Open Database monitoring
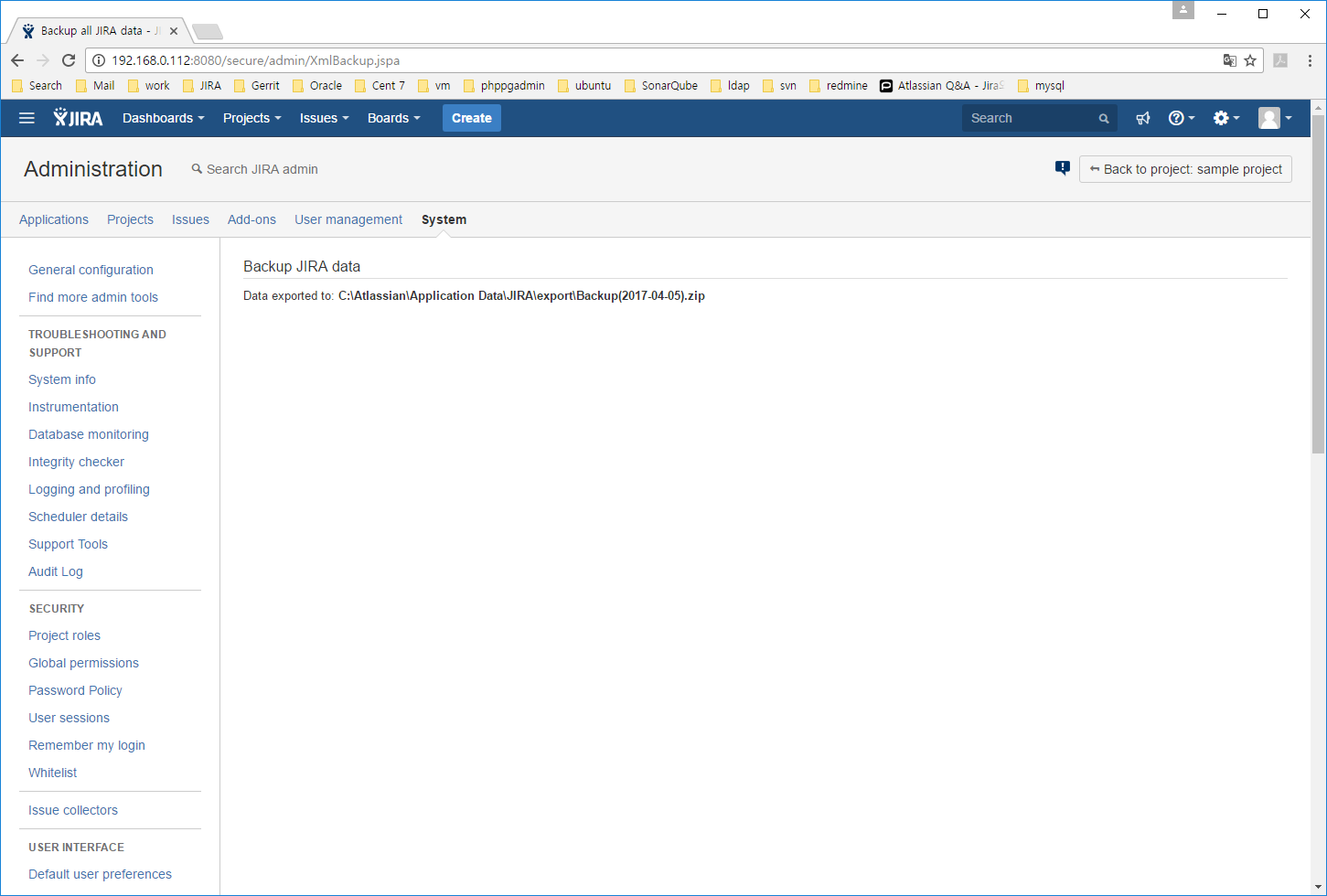This screenshot has height=896, width=1327. (89, 434)
